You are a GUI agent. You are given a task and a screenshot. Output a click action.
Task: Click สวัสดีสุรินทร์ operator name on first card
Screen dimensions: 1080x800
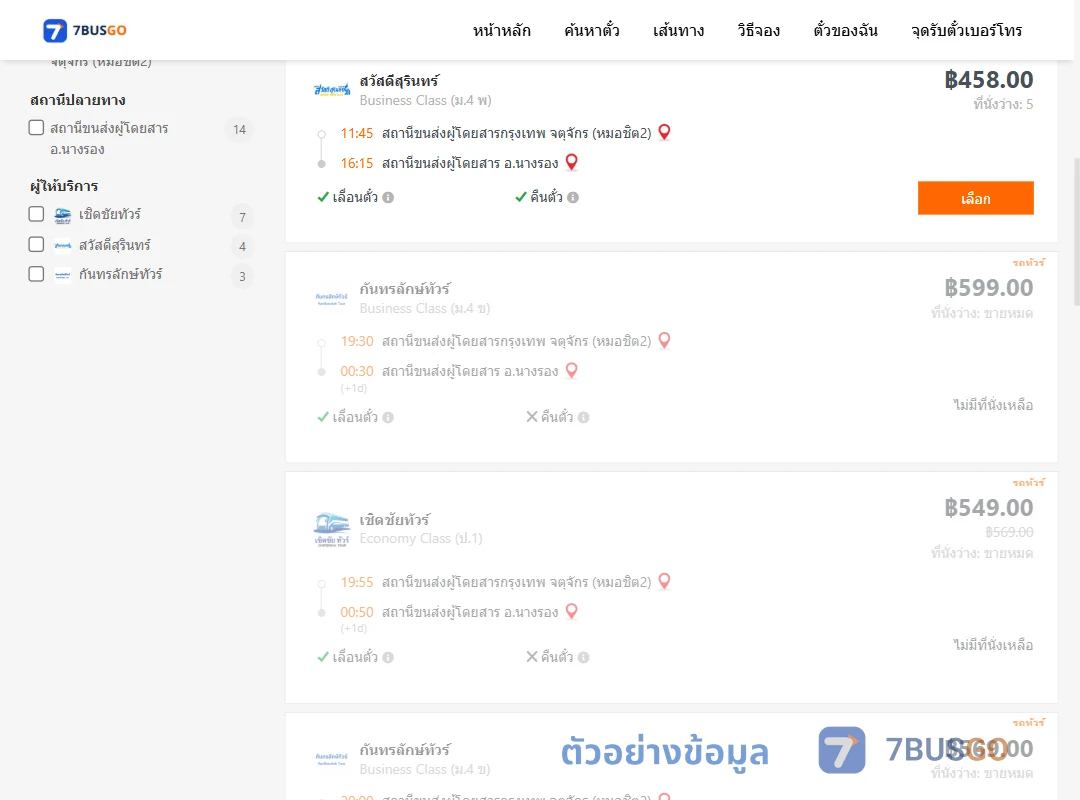[399, 81]
